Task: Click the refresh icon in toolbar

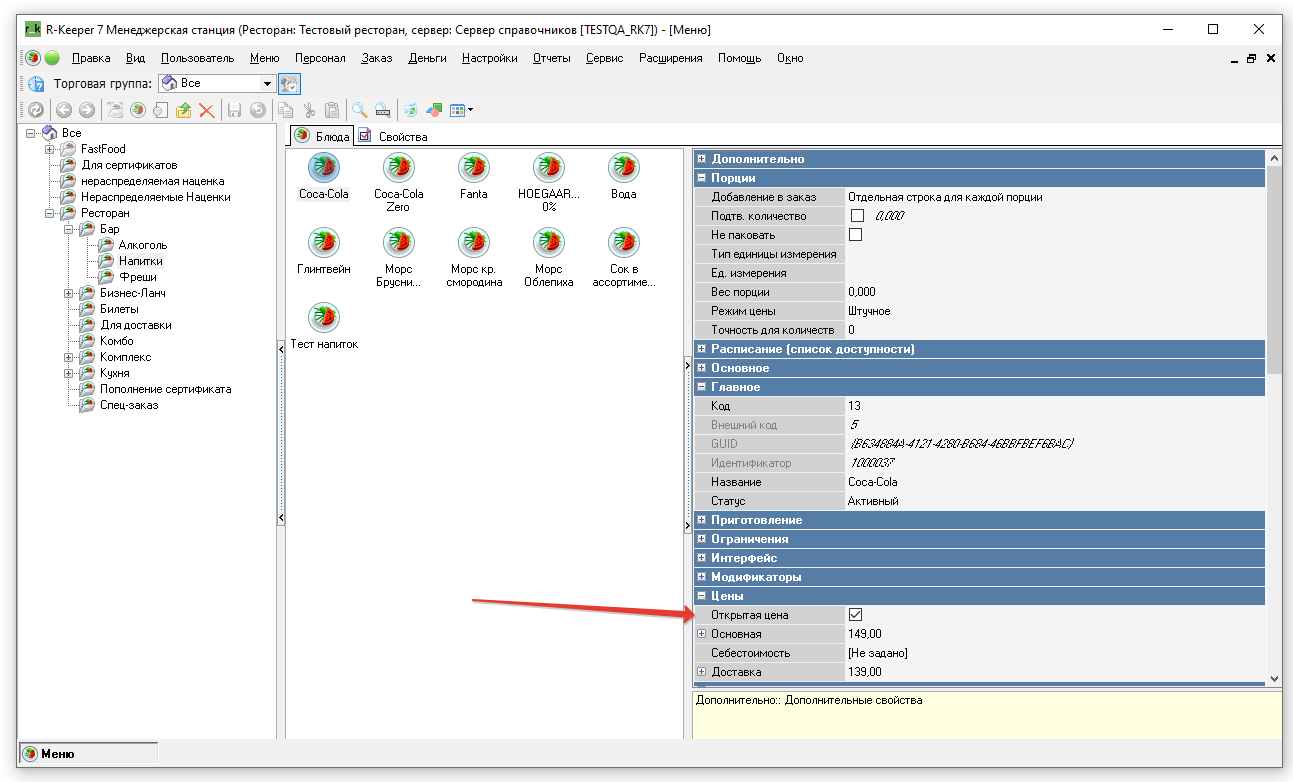Action: coord(35,111)
